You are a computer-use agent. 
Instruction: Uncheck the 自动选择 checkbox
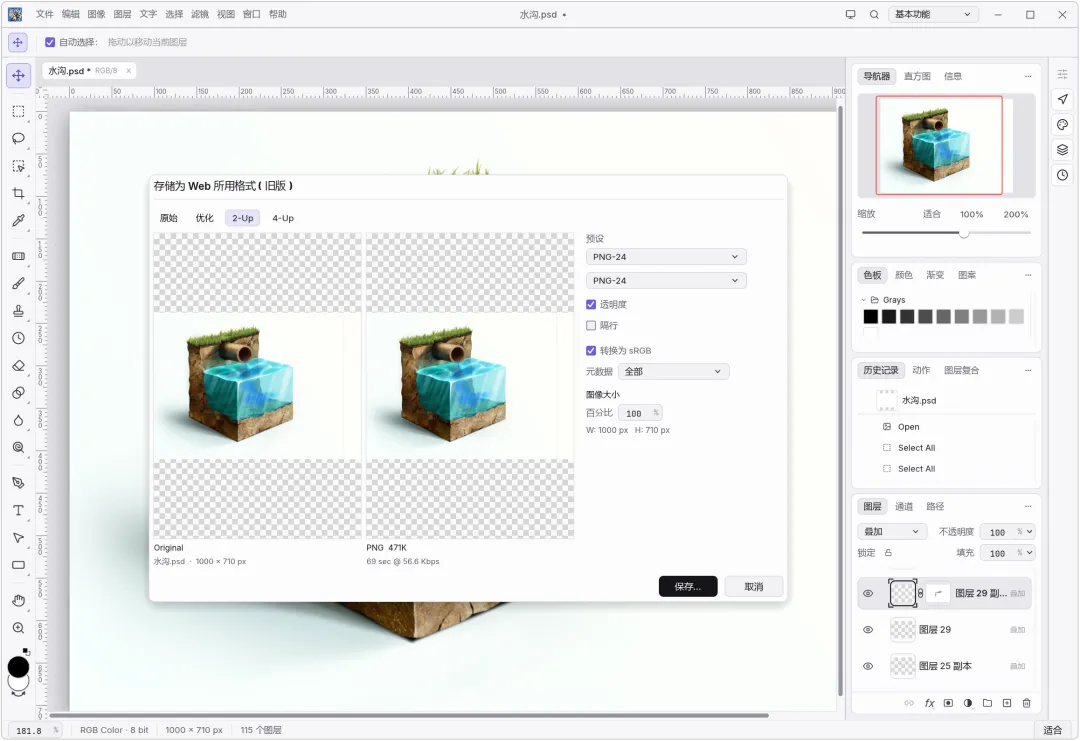[50, 42]
